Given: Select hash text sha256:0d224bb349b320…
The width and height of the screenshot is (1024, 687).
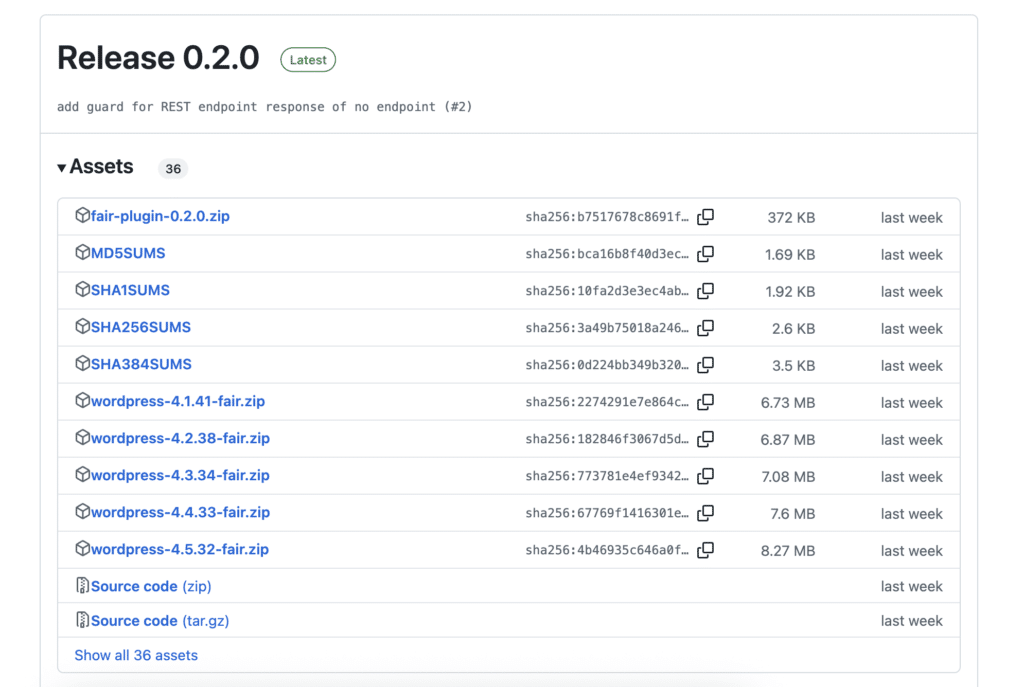Looking at the screenshot, I should pos(607,365).
